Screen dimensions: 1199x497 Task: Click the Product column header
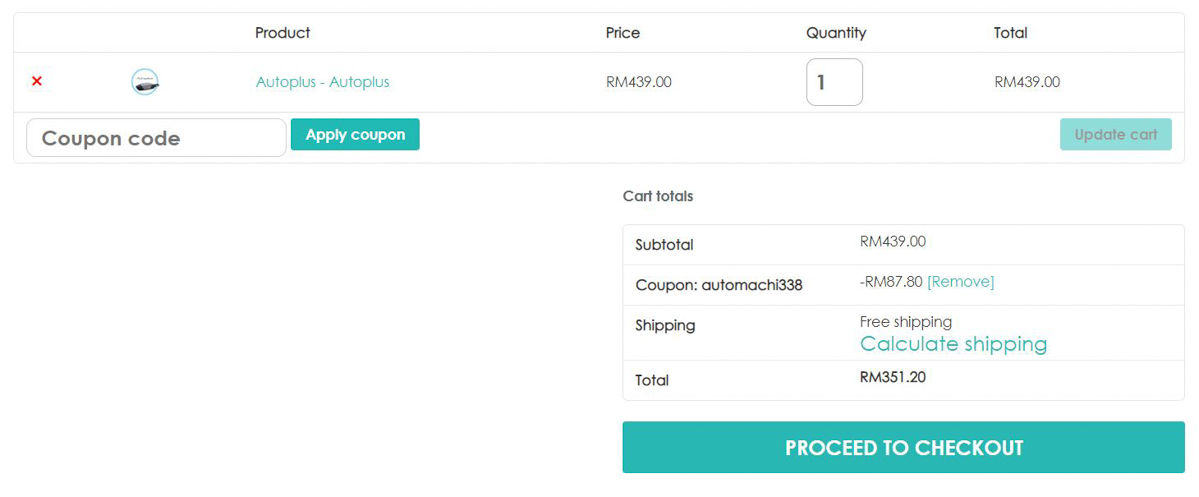coord(282,33)
